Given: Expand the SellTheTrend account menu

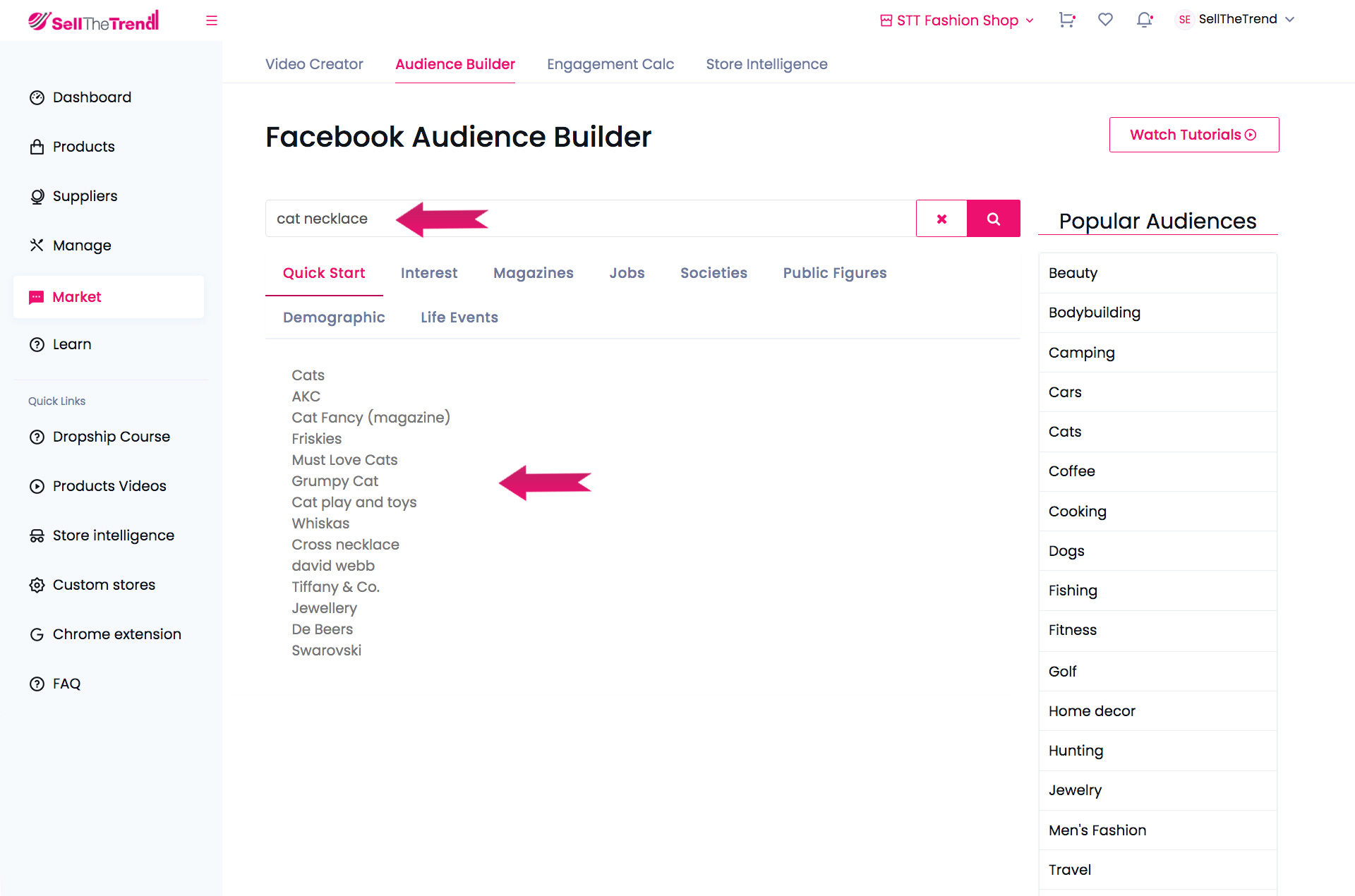Looking at the screenshot, I should [1236, 19].
